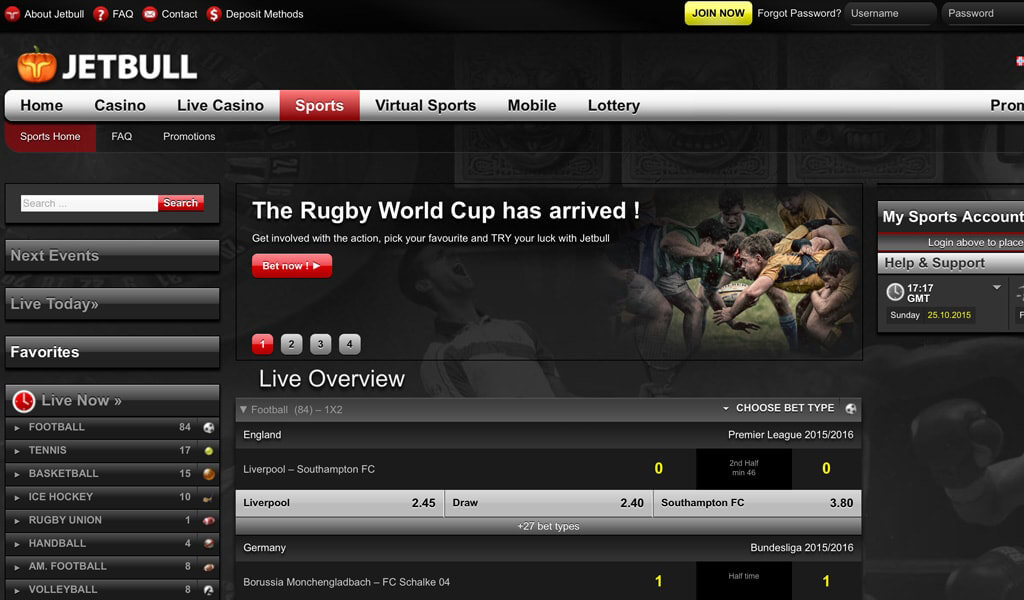Bet on Liverpool at odds 2.45

click(340, 503)
